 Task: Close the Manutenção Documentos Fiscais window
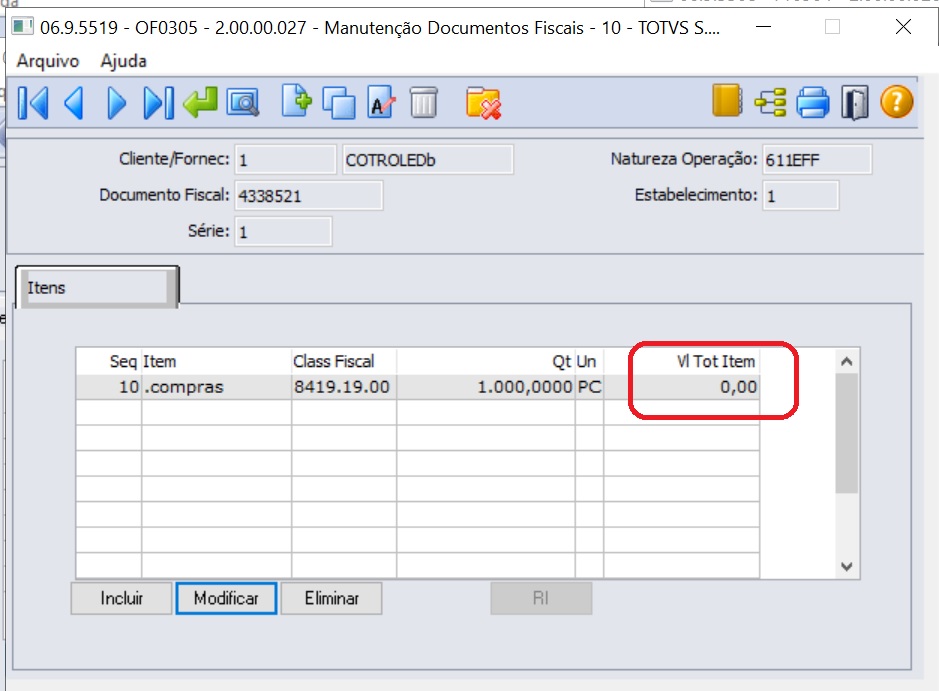pyautogui.click(x=904, y=27)
